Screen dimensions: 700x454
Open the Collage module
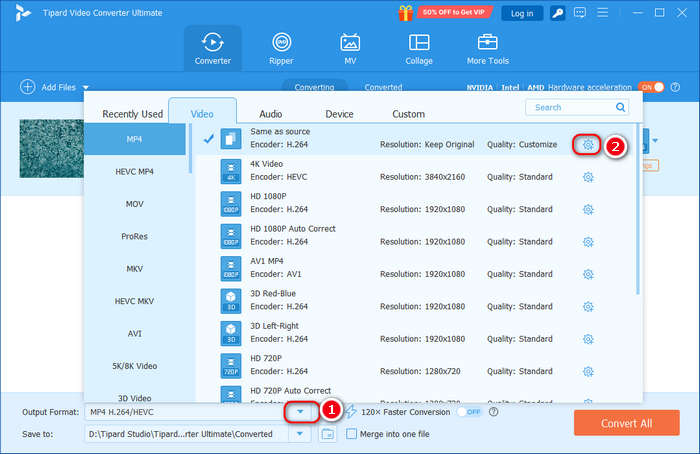pyautogui.click(x=419, y=48)
